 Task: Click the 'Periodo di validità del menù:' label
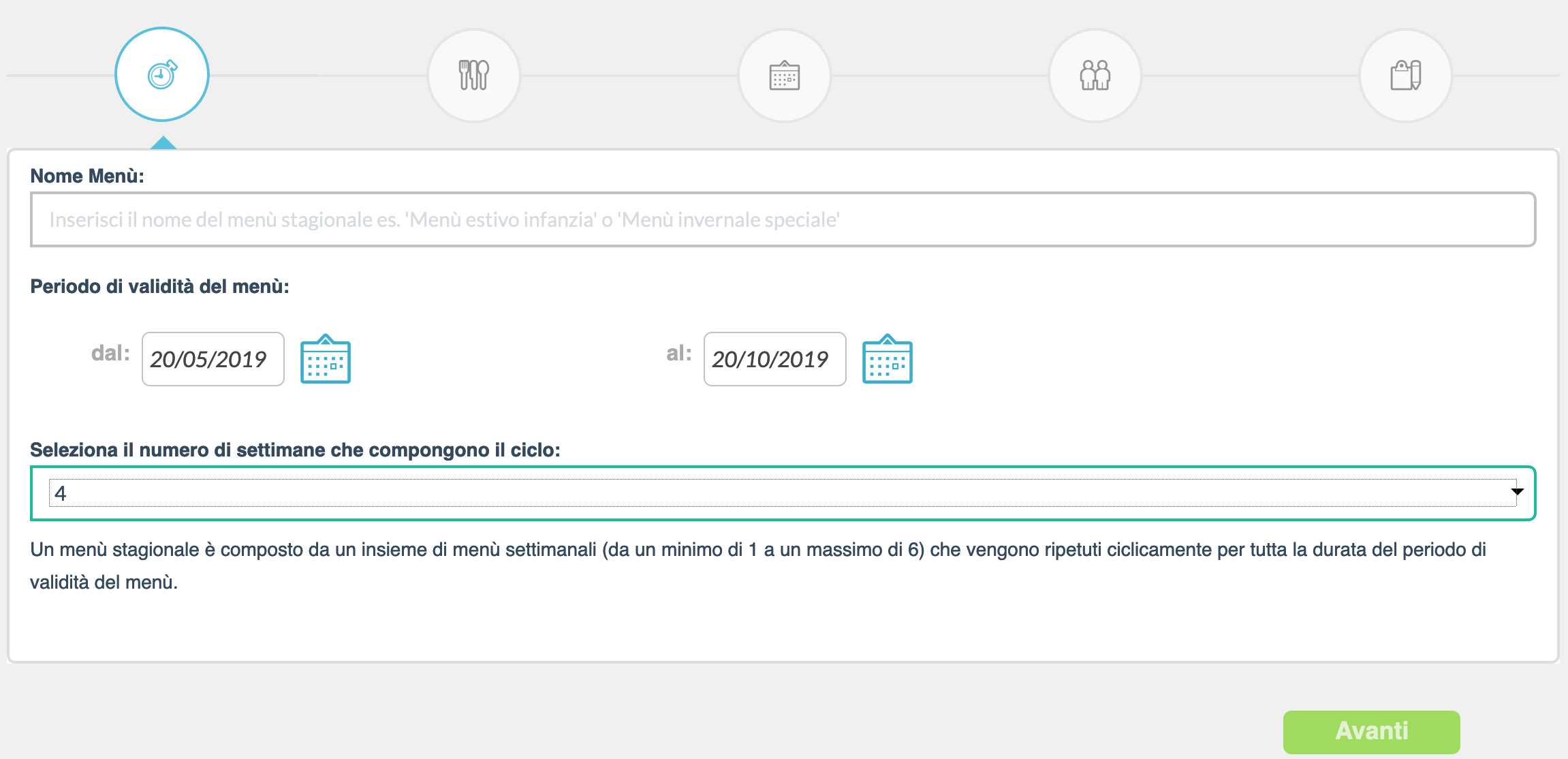160,286
